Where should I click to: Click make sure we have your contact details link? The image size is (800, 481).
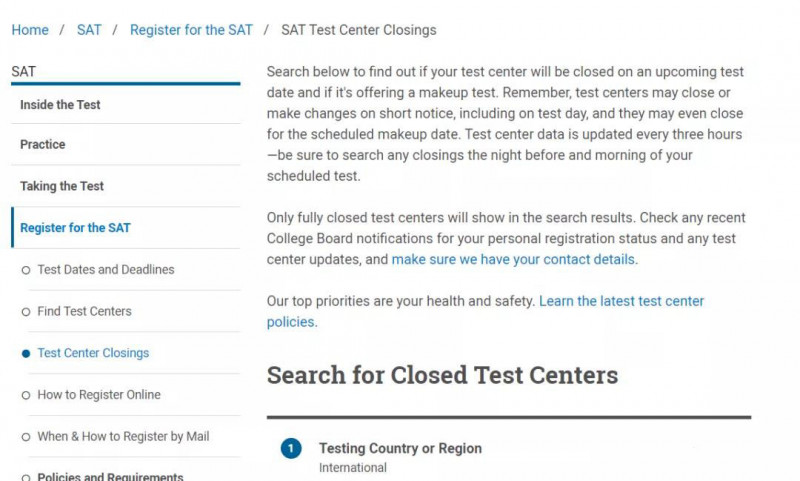pos(513,260)
